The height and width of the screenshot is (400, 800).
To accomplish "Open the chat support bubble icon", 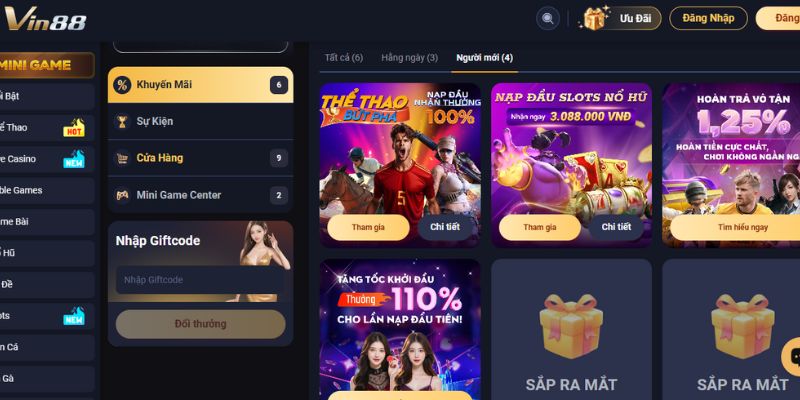I will point(792,357).
